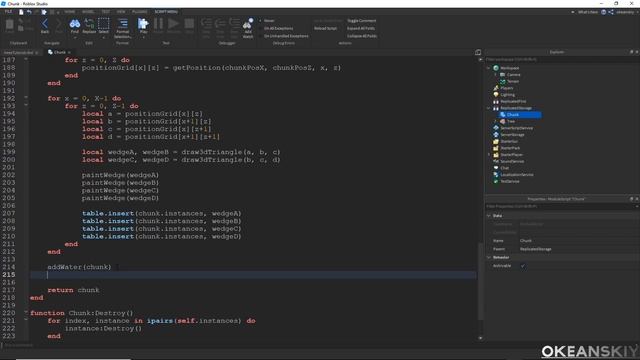This screenshot has width=640, height=360.
Task: Collapse the ReplicatedStorage node in Explorer
Action: (x=489, y=108)
